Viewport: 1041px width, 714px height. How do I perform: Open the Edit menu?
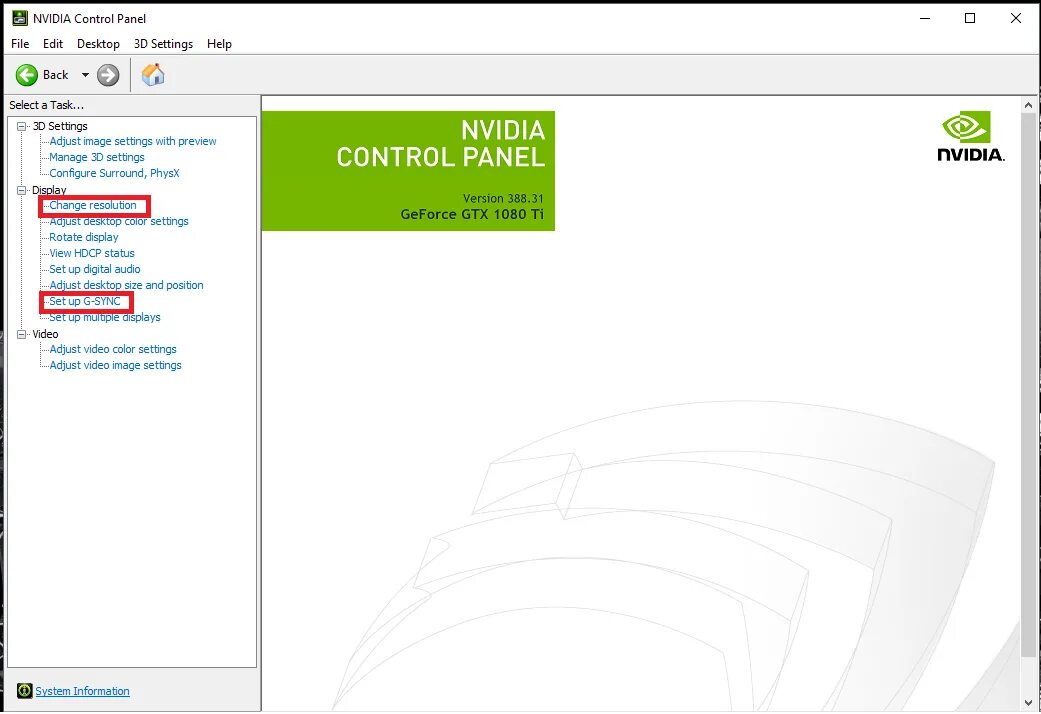(52, 44)
